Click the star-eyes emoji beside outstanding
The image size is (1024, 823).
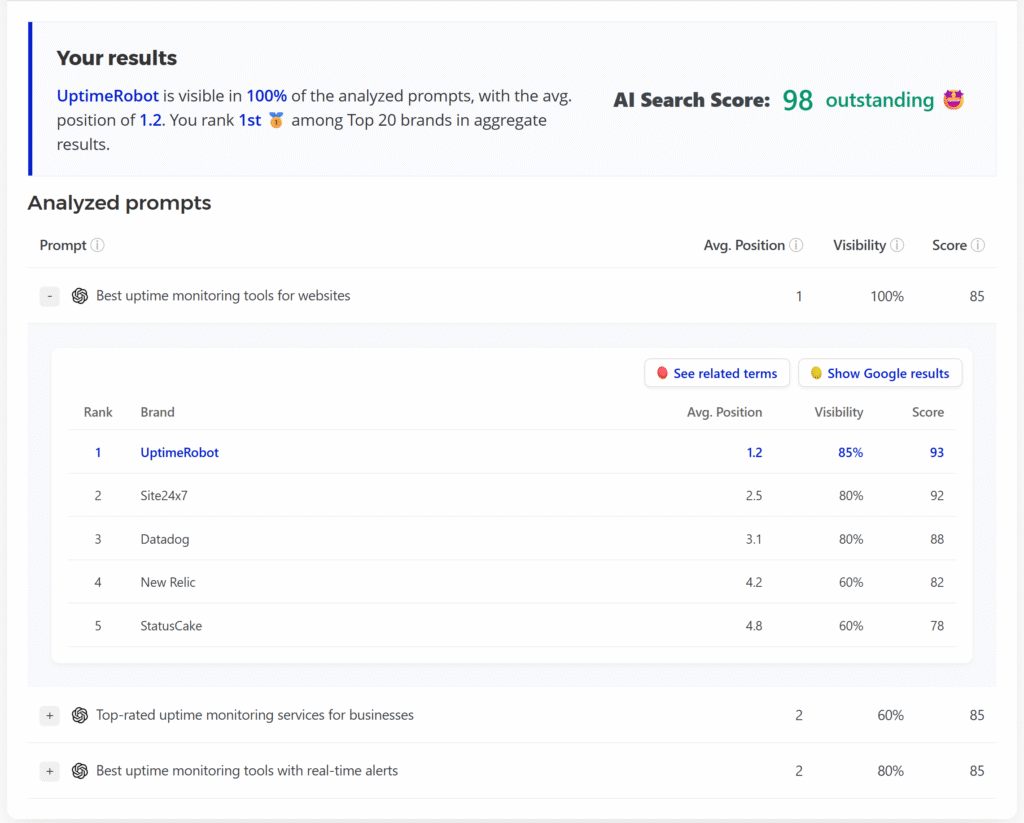pyautogui.click(x=953, y=100)
